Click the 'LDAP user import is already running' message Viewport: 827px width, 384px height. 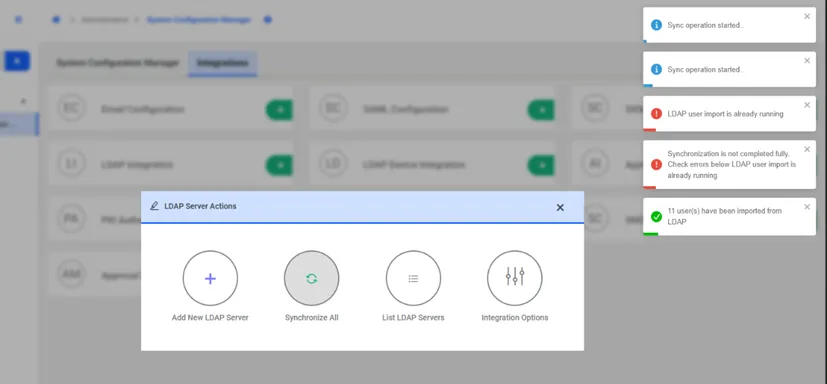pyautogui.click(x=725, y=114)
